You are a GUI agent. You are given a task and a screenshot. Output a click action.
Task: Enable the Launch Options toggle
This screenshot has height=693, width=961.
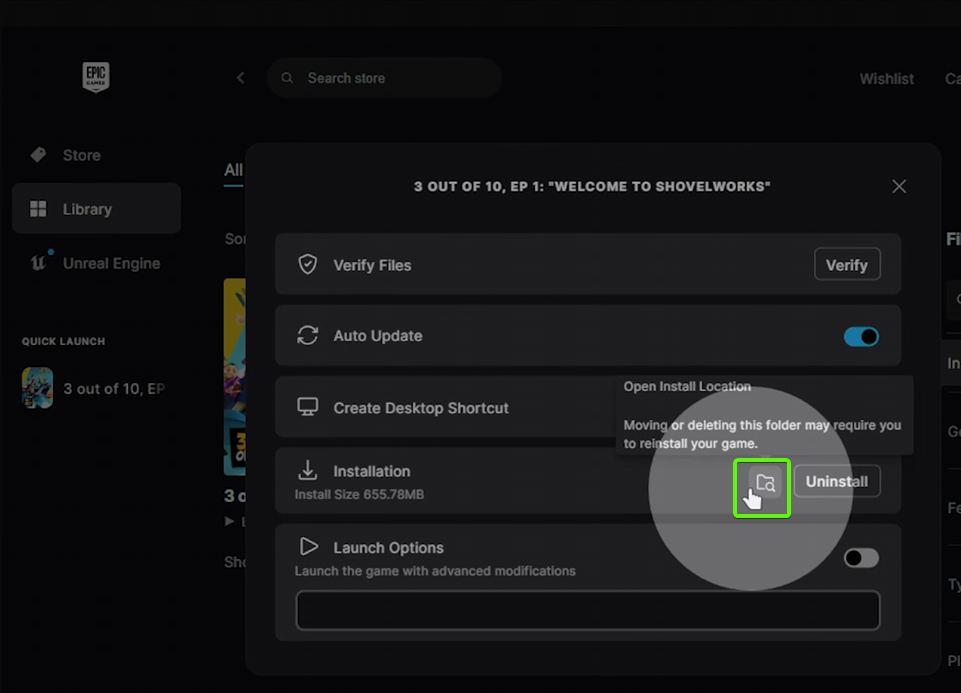[861, 558]
